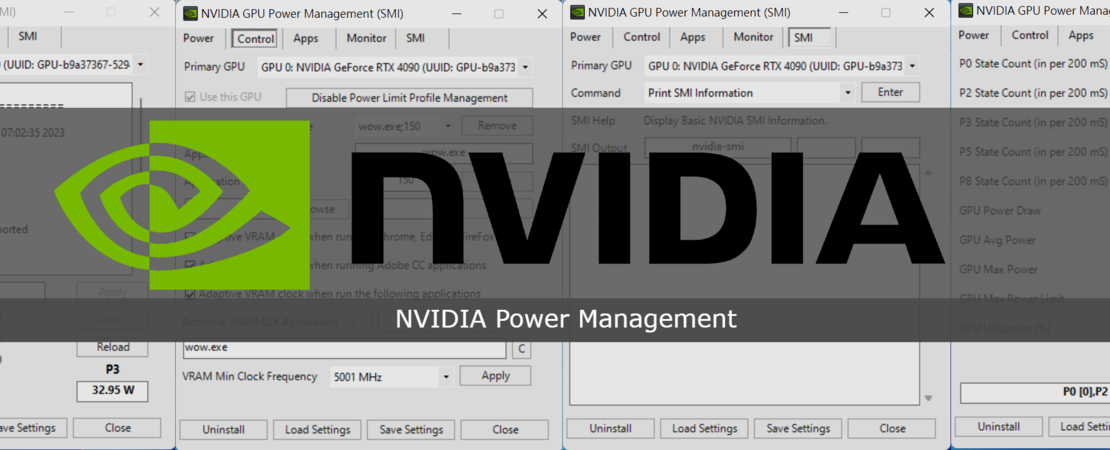The width and height of the screenshot is (1110, 450).
Task: Select Control tab in SMI-tab window
Action: [642, 37]
